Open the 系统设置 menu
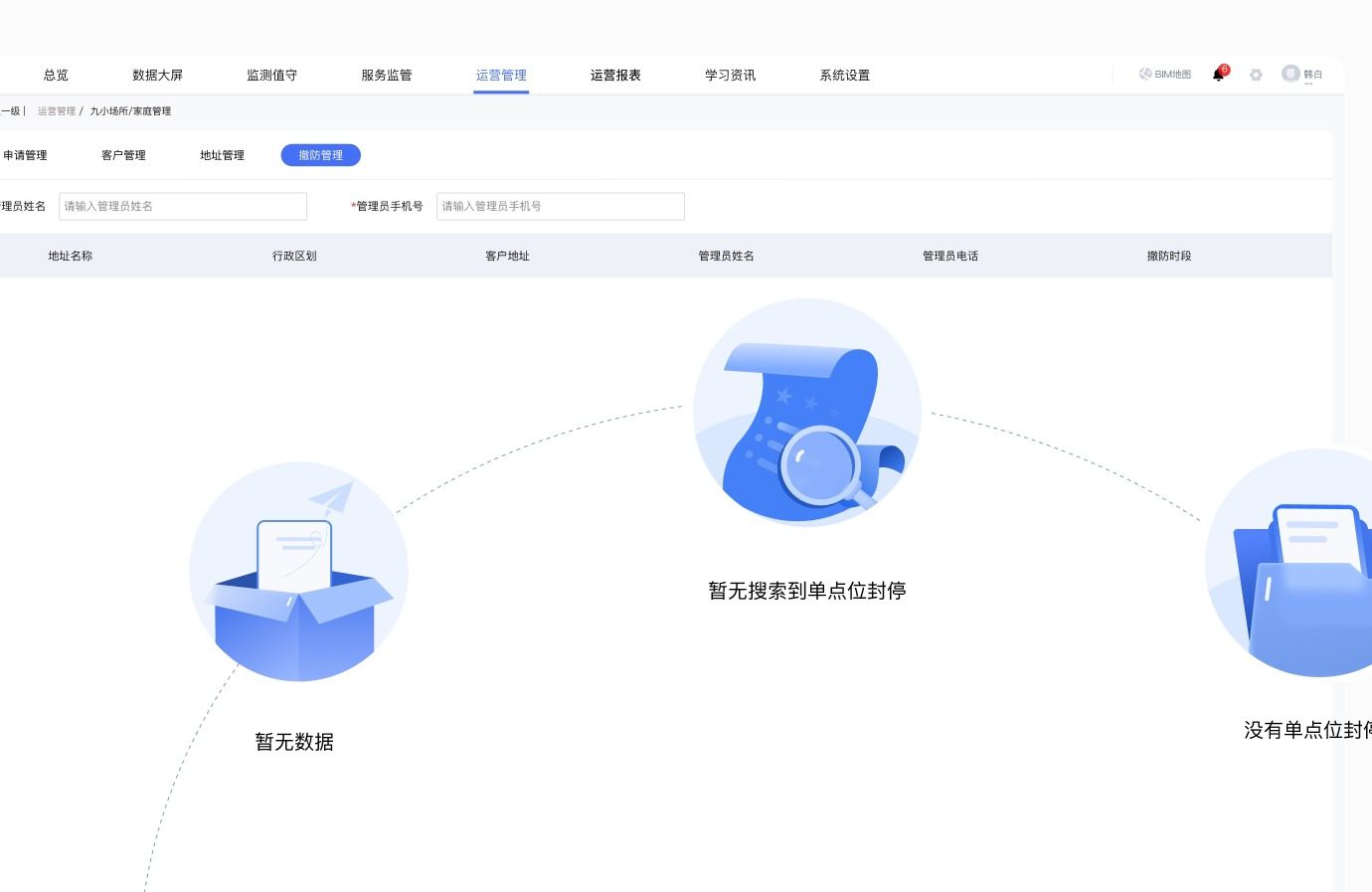 click(x=844, y=76)
